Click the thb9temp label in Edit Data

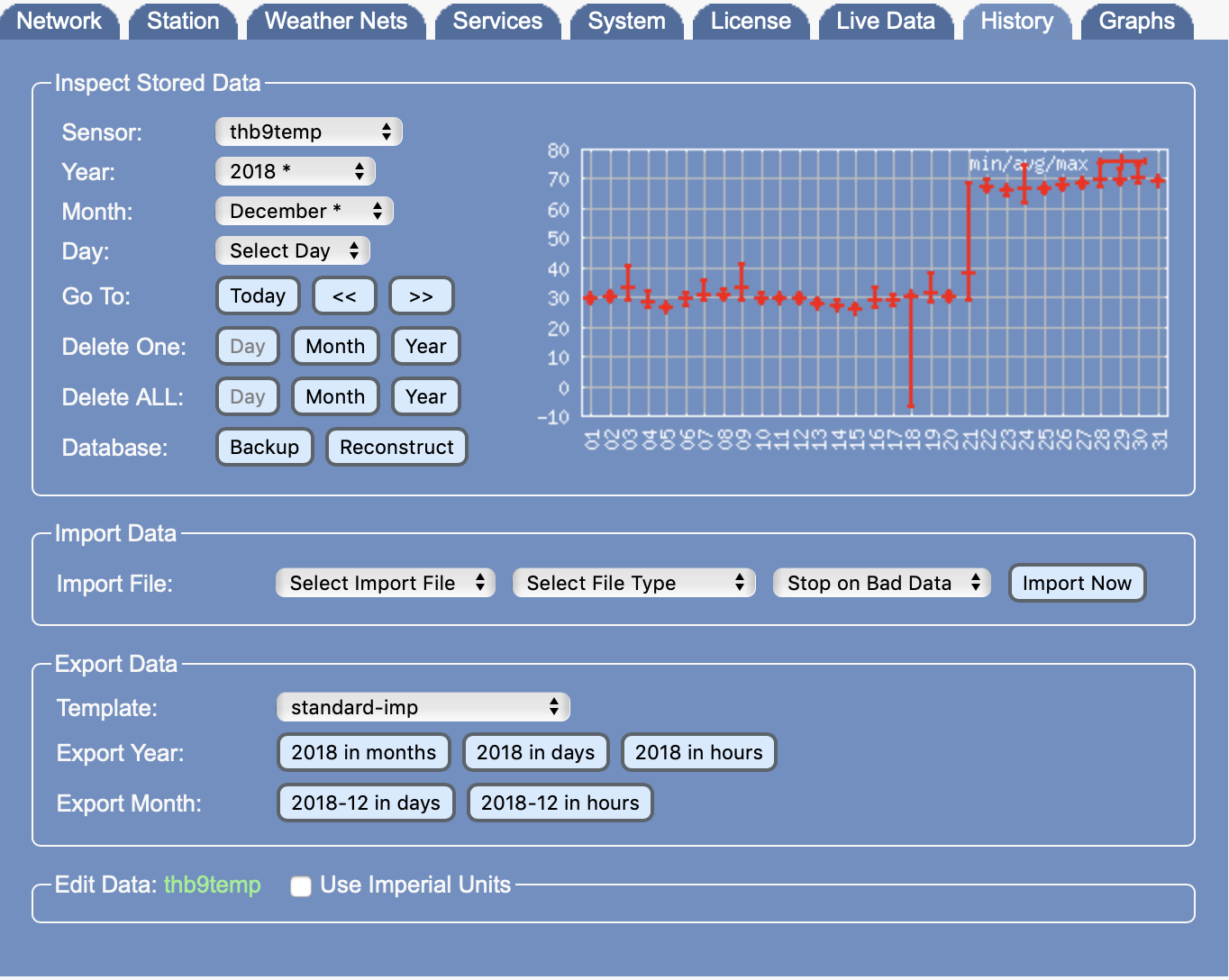tap(213, 885)
